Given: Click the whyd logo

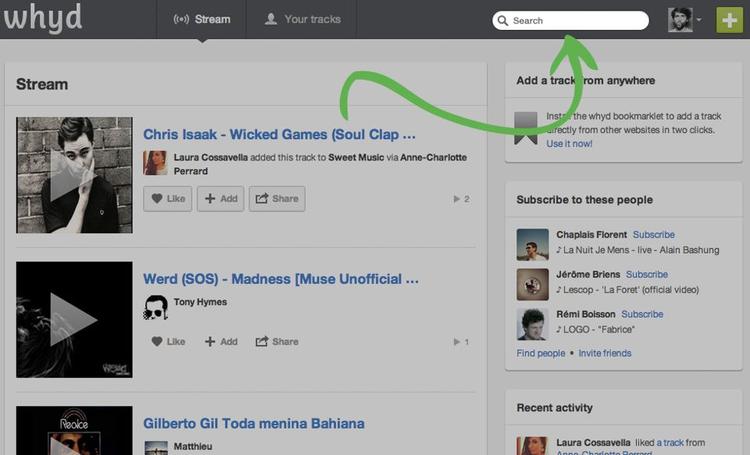Looking at the screenshot, I should (x=41, y=19).
